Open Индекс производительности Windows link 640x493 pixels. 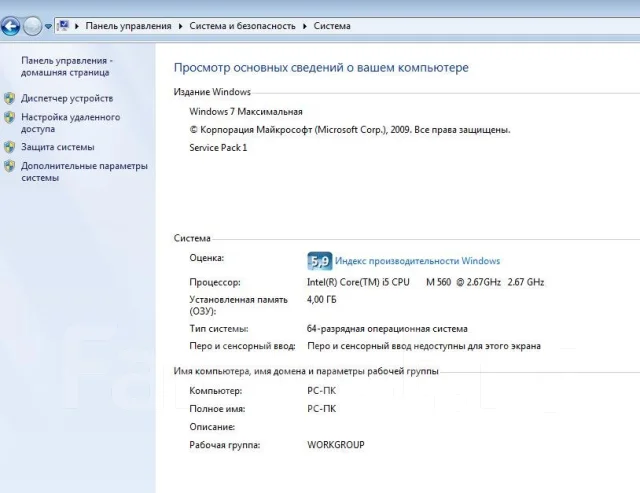(x=418, y=261)
